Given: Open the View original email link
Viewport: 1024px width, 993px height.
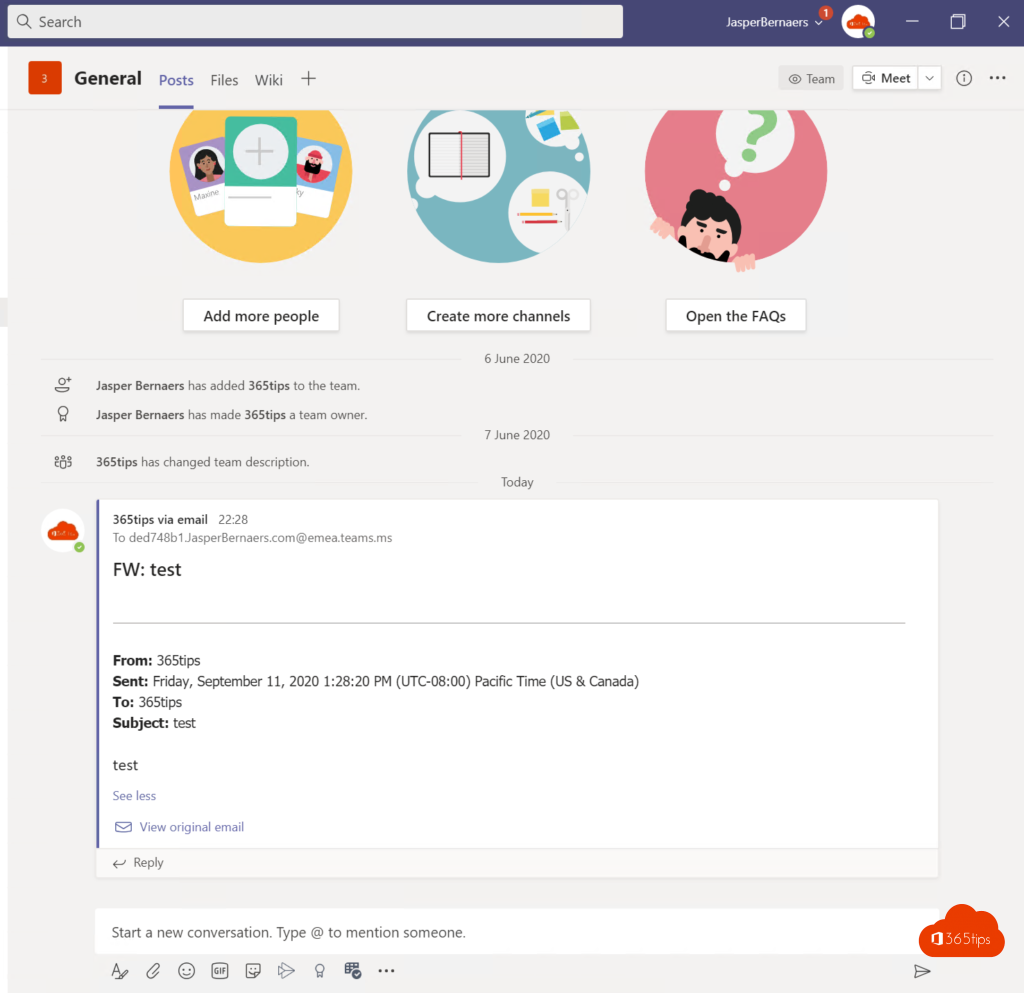Looking at the screenshot, I should [191, 827].
